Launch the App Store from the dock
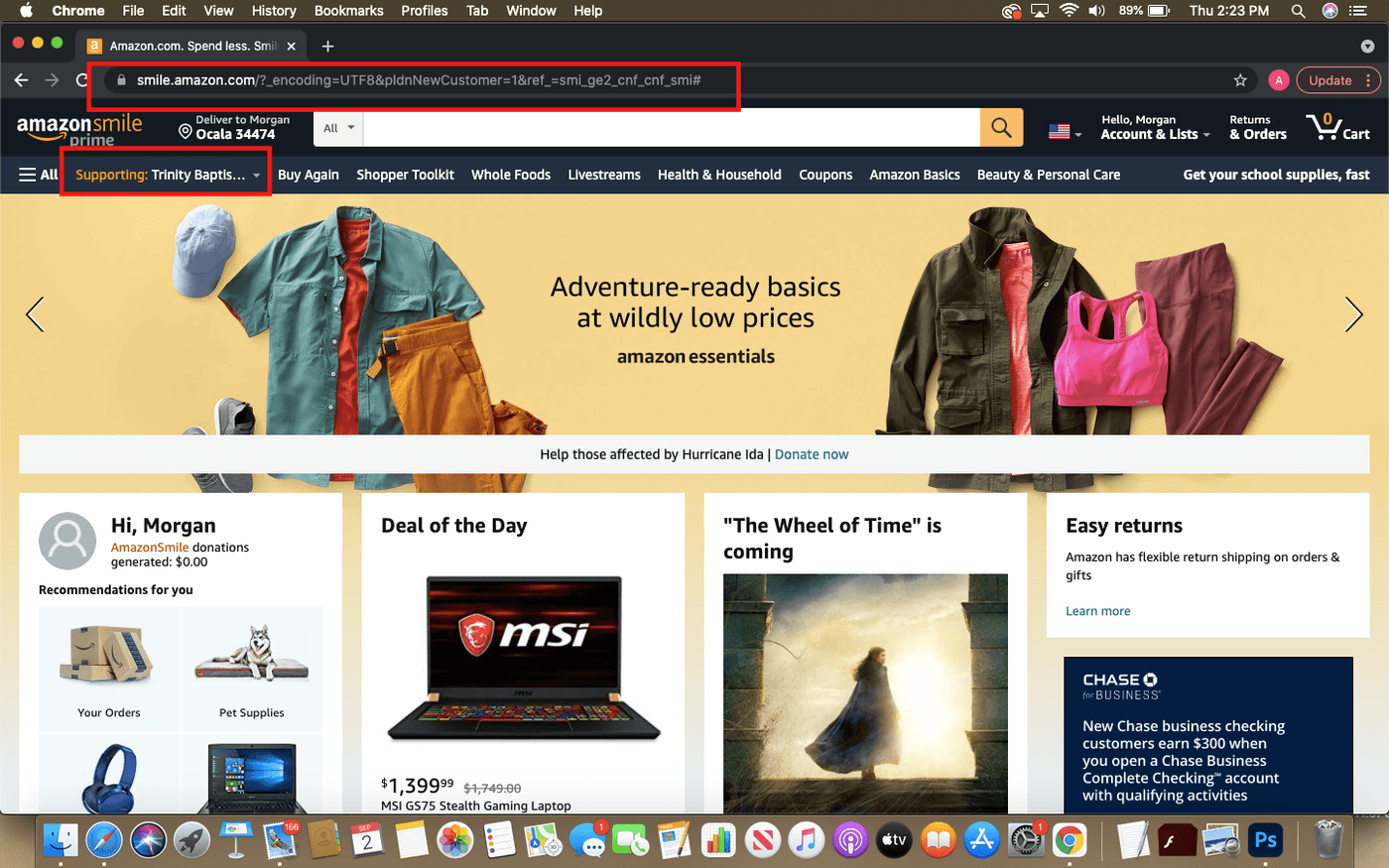 [981, 840]
